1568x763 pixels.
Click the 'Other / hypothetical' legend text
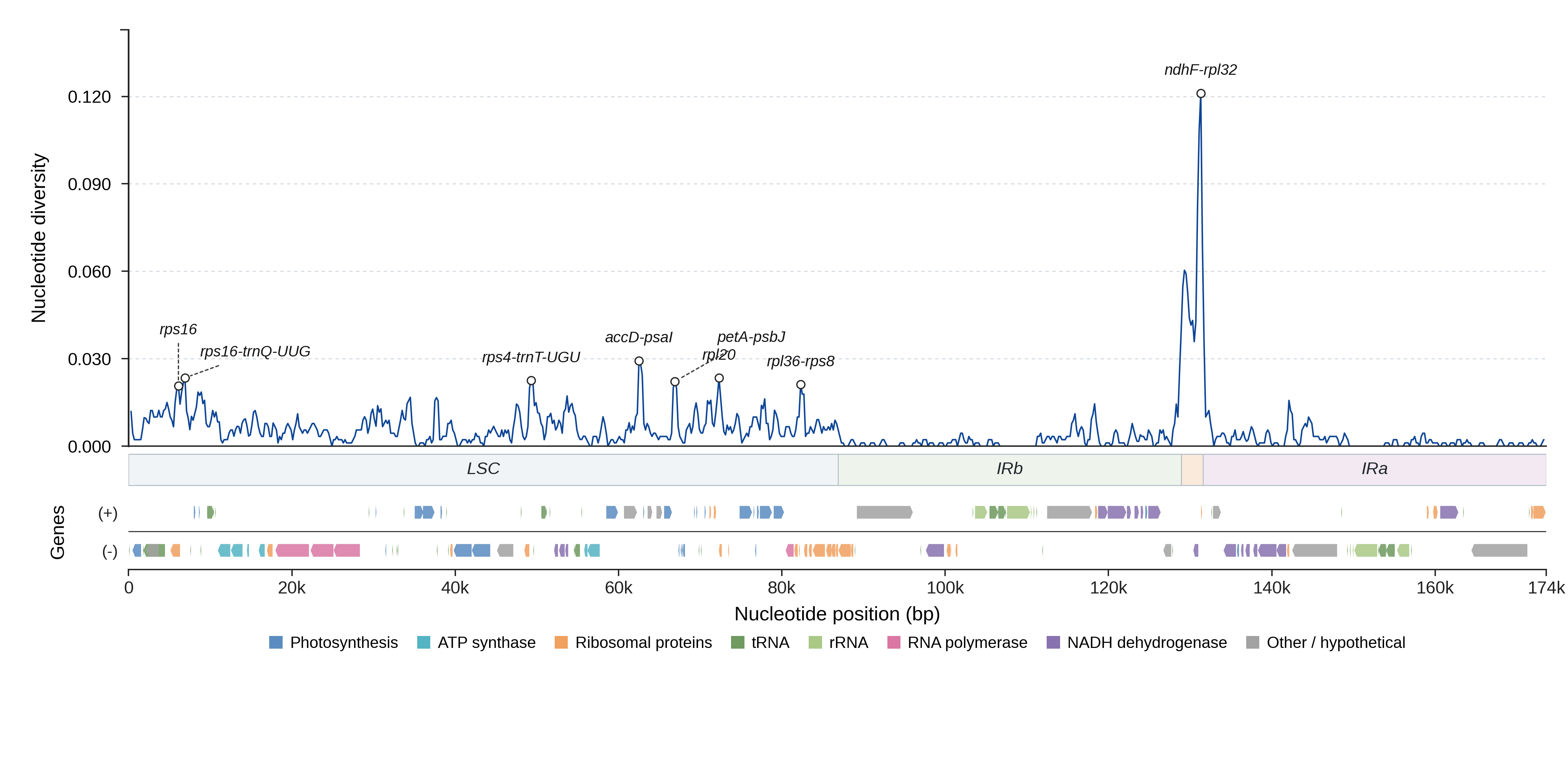tap(1336, 642)
